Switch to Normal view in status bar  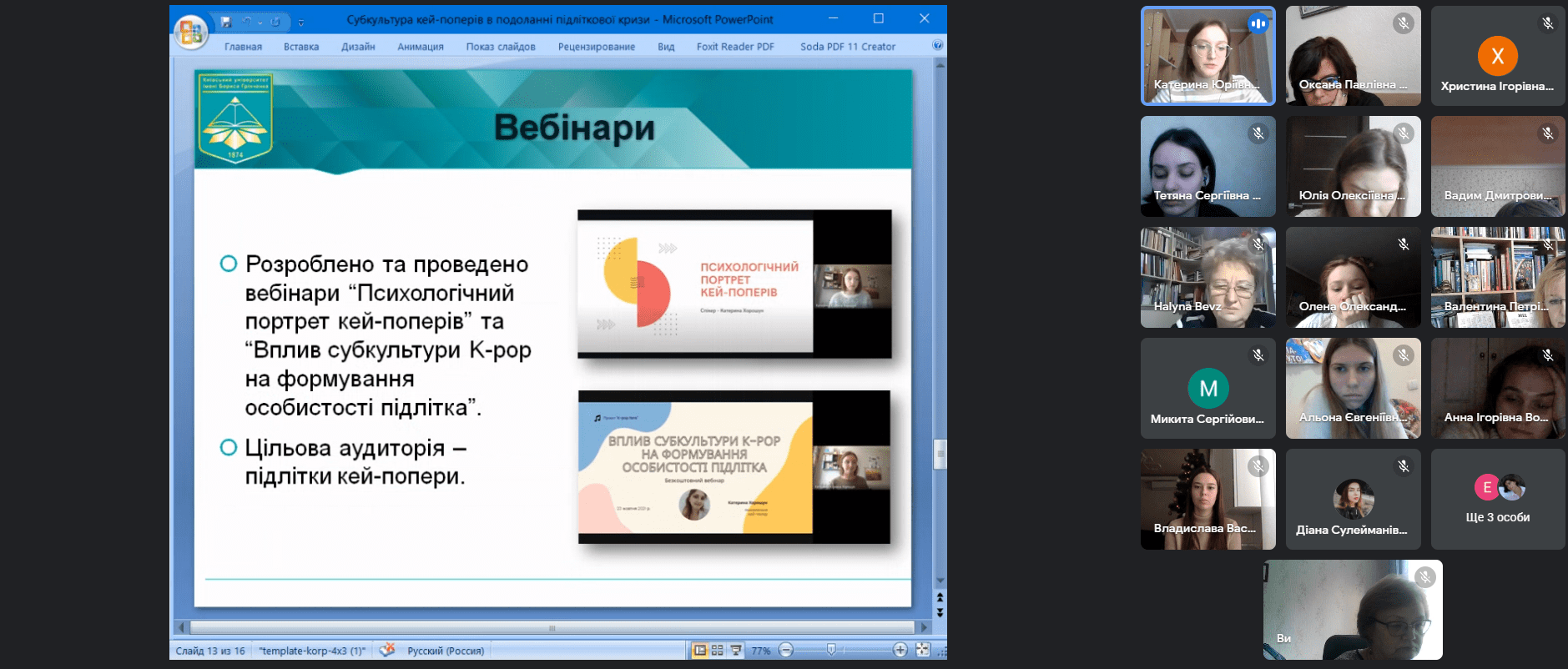[700, 650]
